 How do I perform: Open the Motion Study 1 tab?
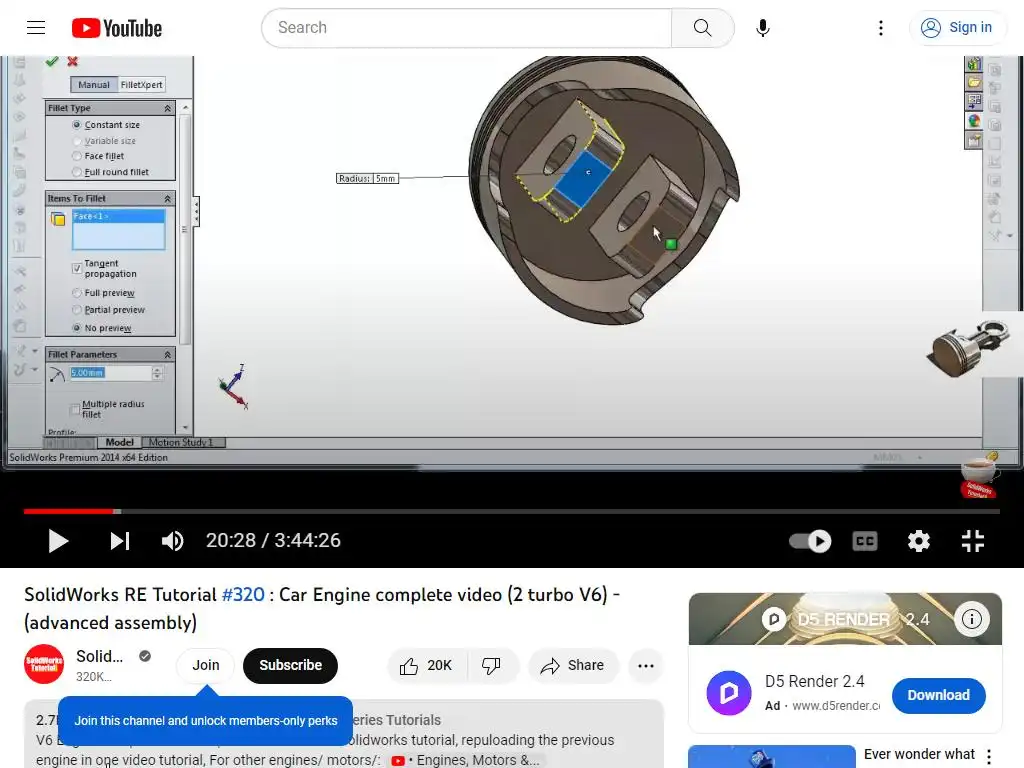[x=181, y=442]
